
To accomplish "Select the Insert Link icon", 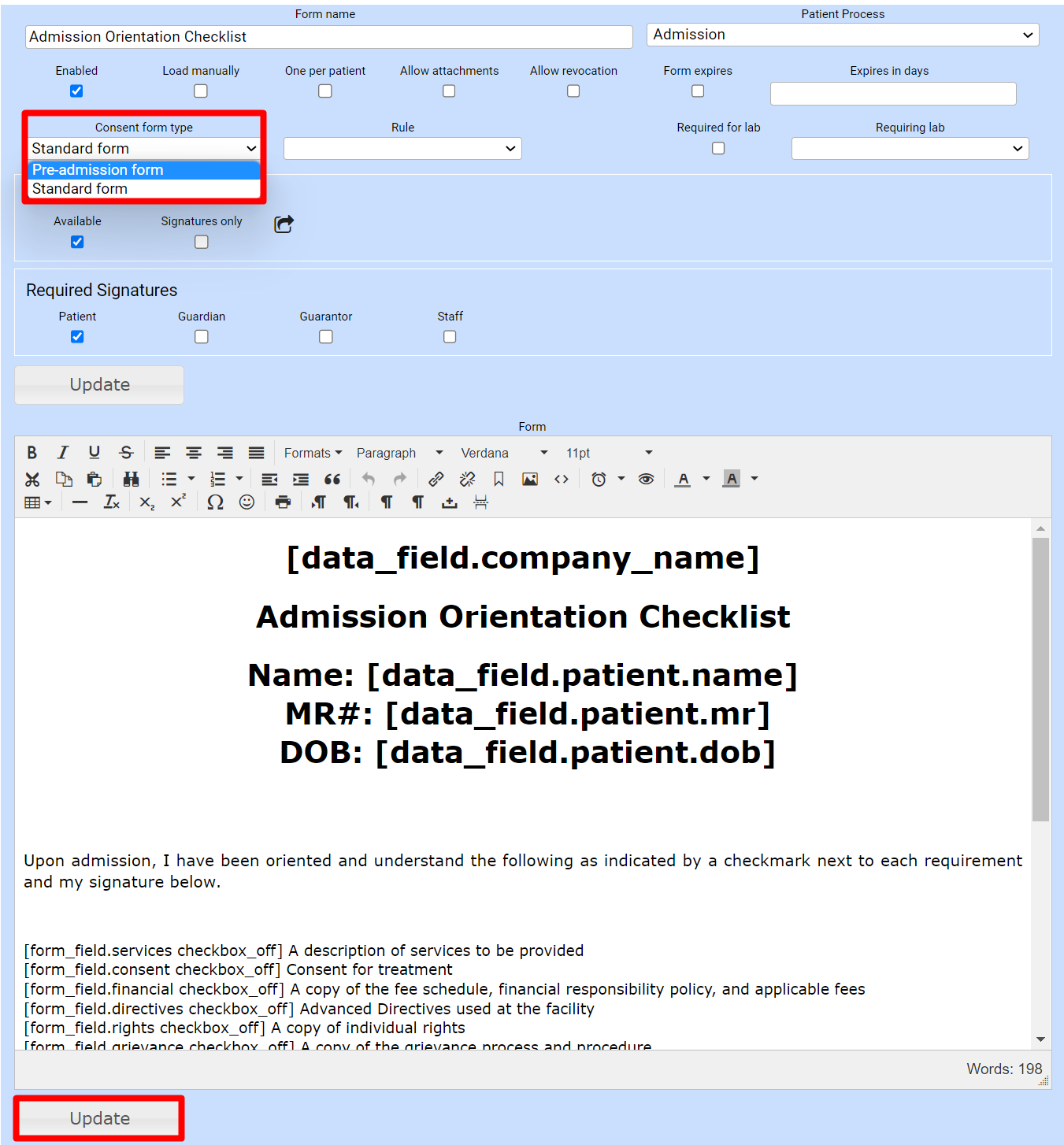I will [436, 479].
